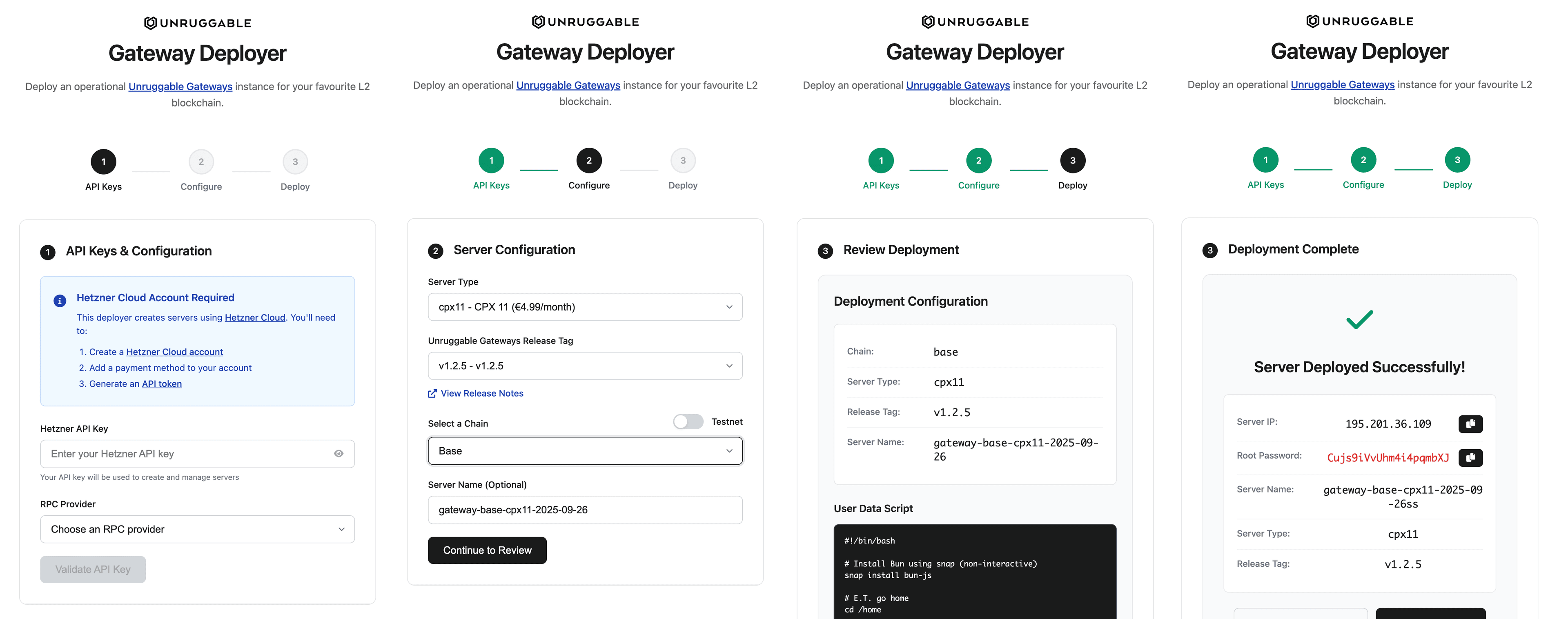The width and height of the screenshot is (1568, 619).
Task: Copy the Root Password
Action: coord(1471,458)
